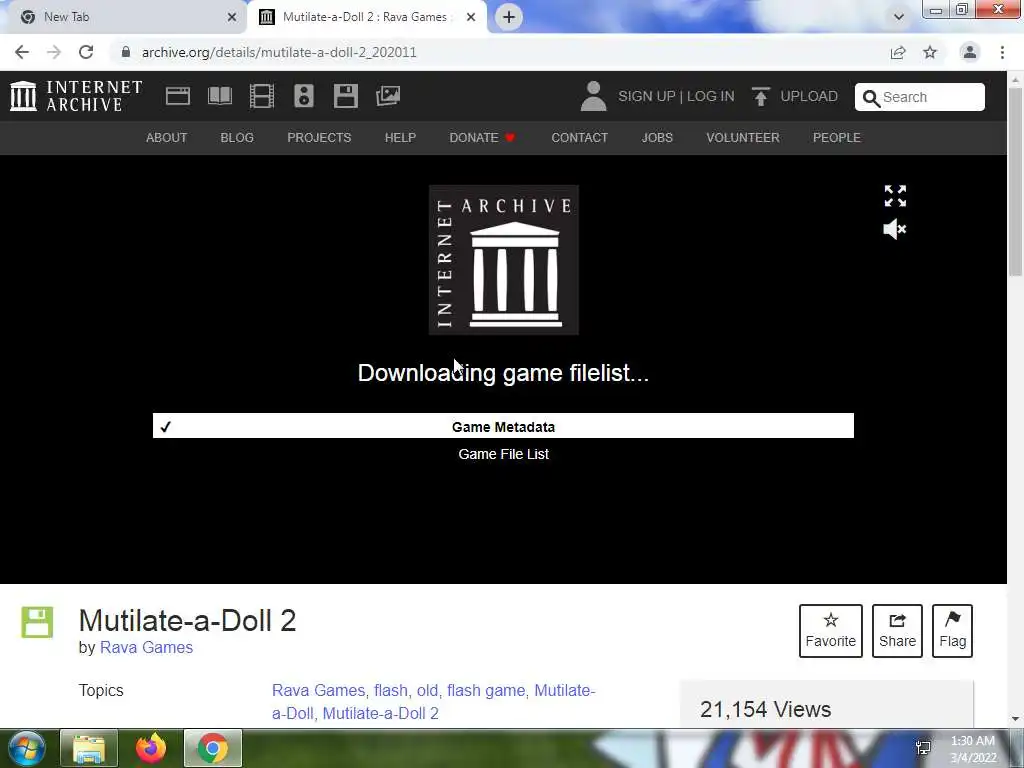Open the flash topic link
Image resolution: width=1024 pixels, height=768 pixels.
pos(391,690)
